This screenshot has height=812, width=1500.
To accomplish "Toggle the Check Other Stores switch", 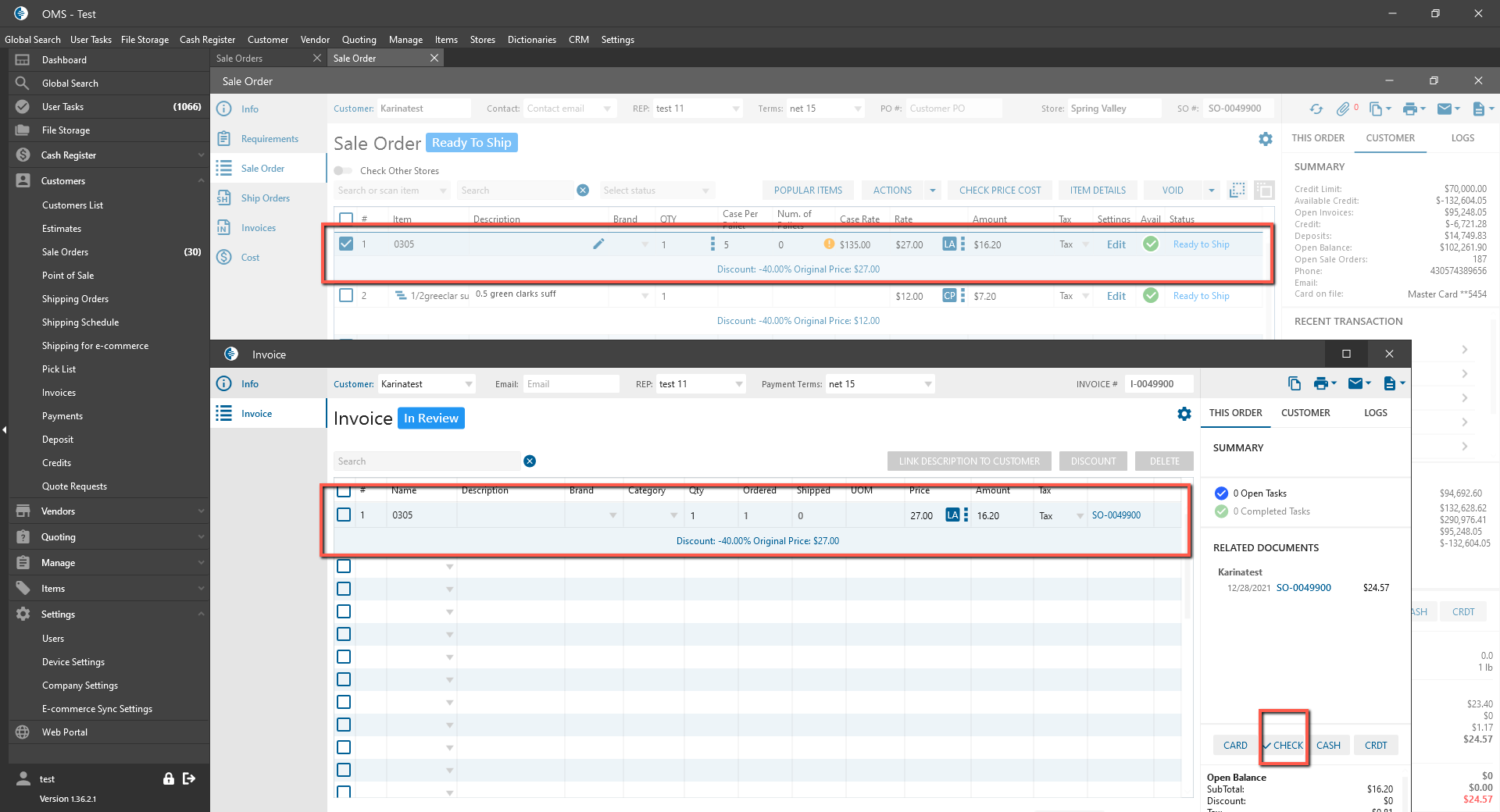I will 343,171.
